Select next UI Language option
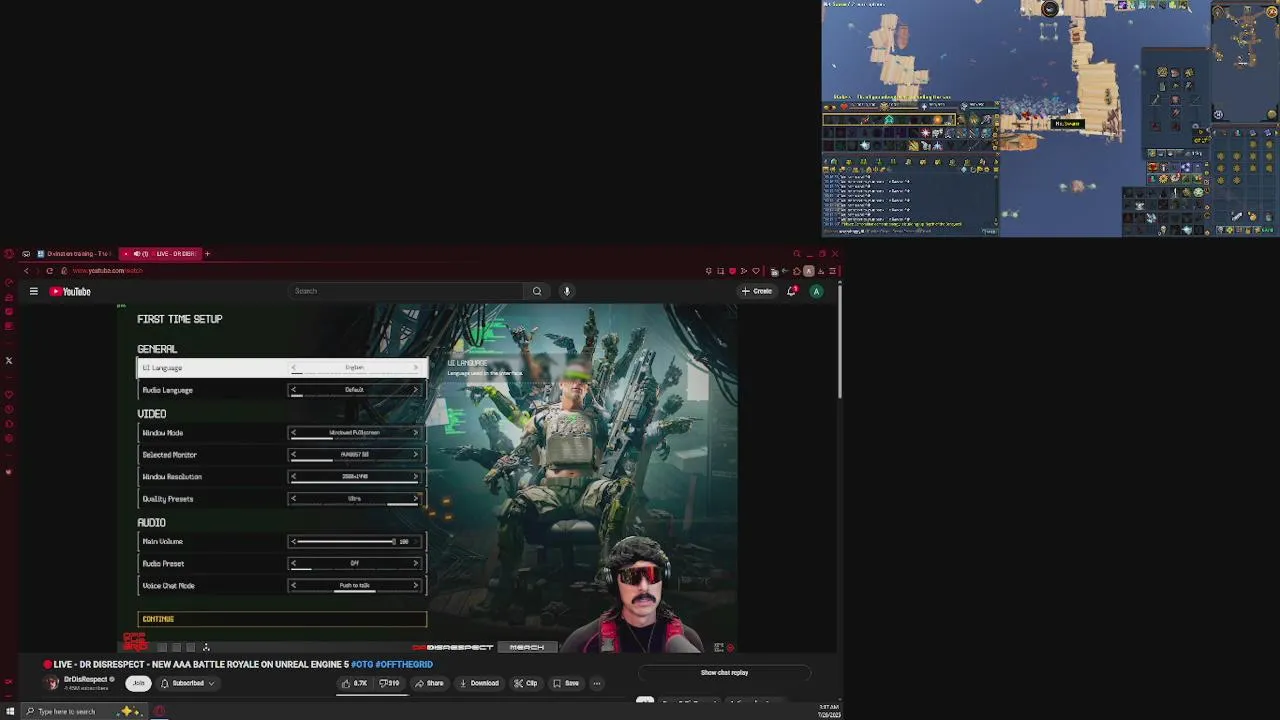This screenshot has height=720, width=1280. click(x=415, y=367)
